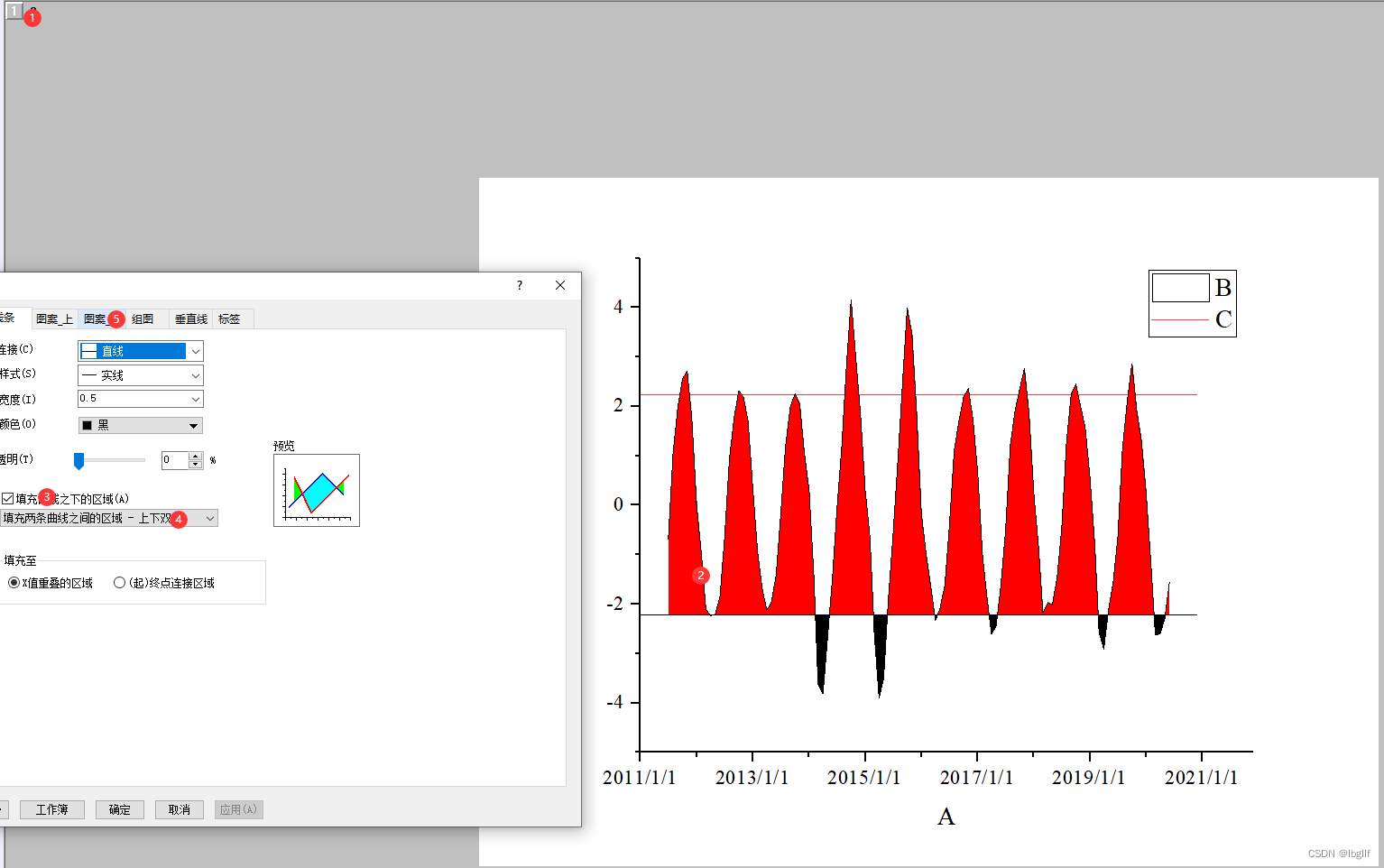
Task: Switch to the 标签 tab
Action: 229,319
